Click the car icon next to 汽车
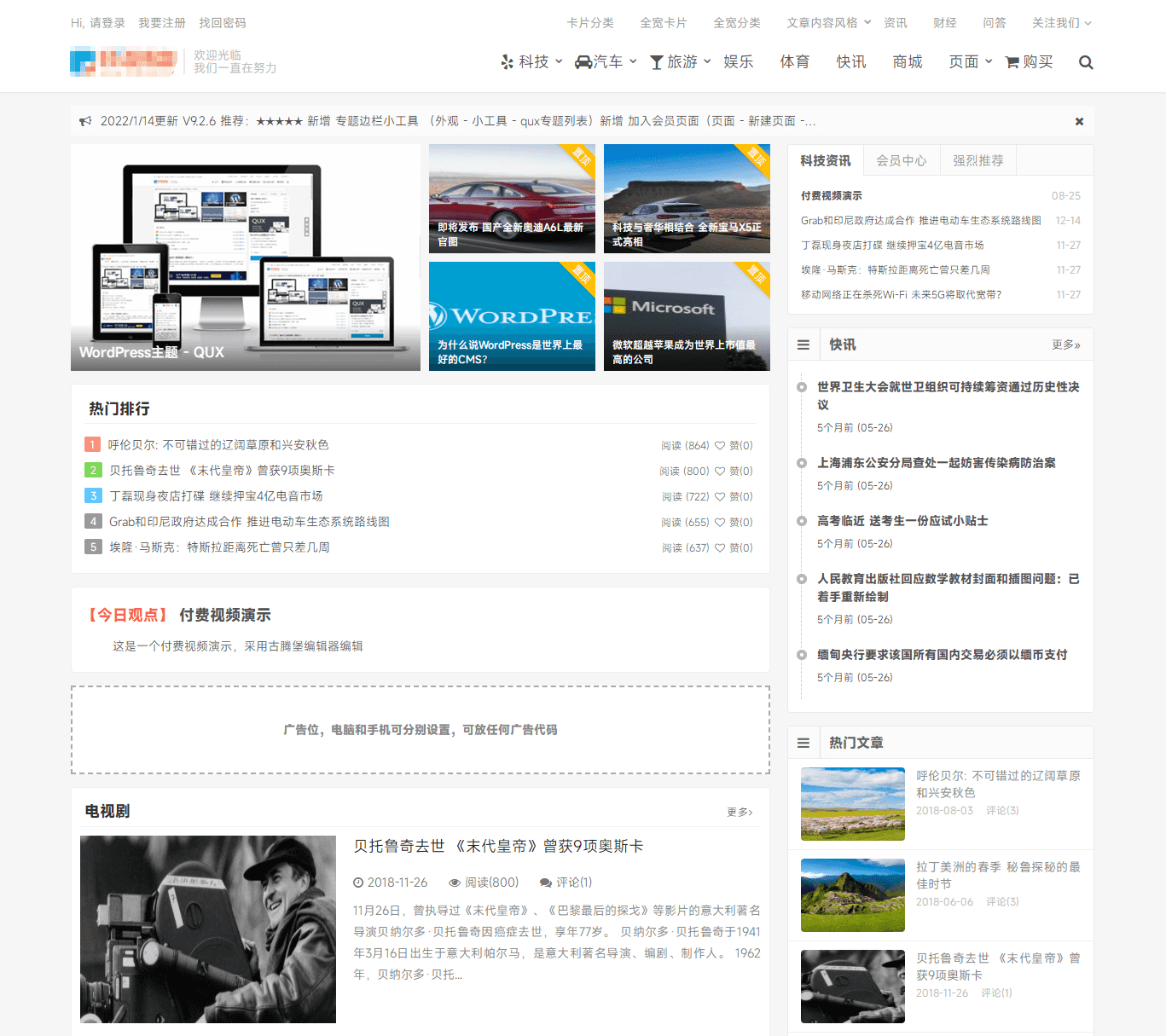Image resolution: width=1166 pixels, height=1036 pixels. click(x=582, y=61)
